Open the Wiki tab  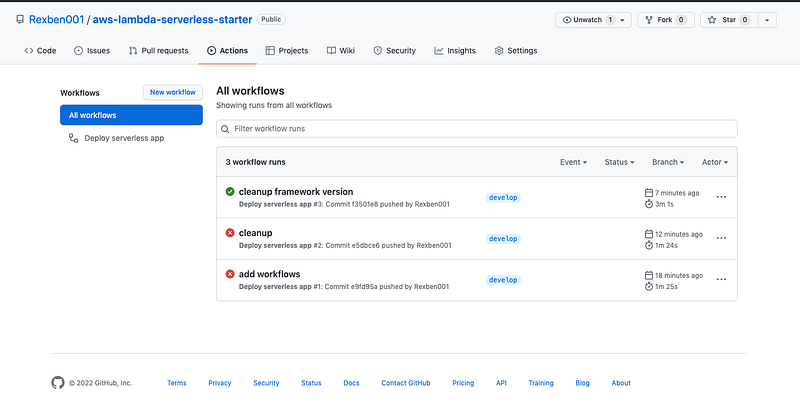pyautogui.click(x=341, y=50)
